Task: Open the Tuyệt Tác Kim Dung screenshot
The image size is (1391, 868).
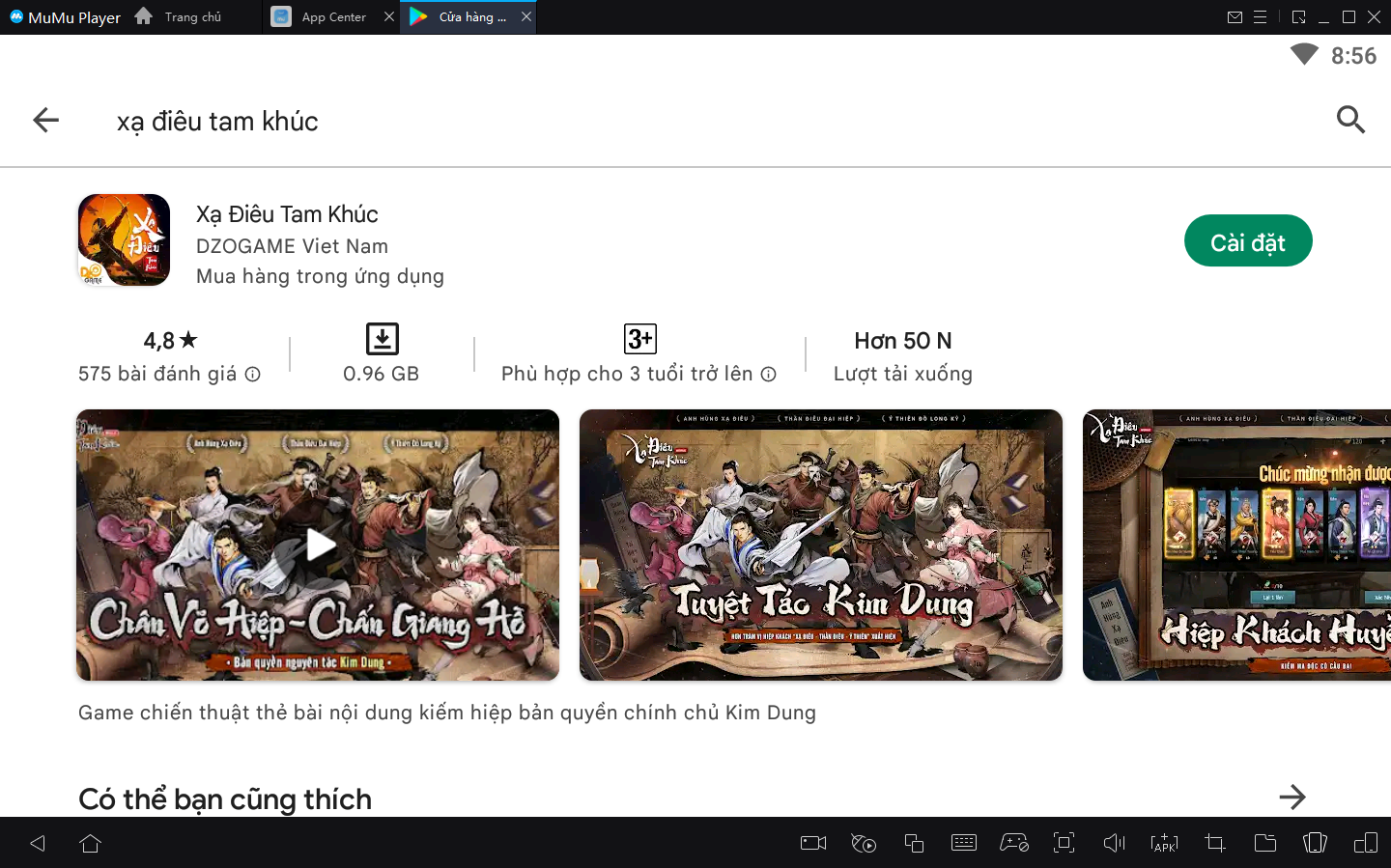Action: [820, 545]
